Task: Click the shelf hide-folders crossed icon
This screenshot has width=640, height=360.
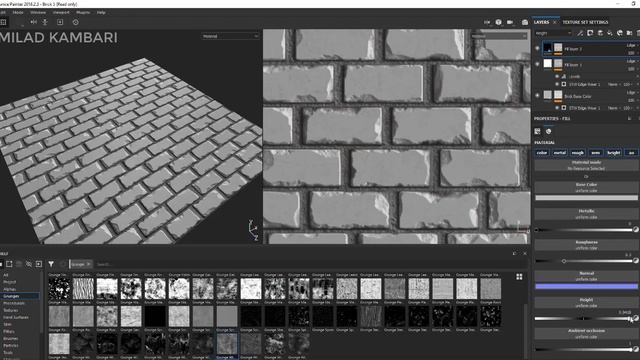Action: coord(29,264)
